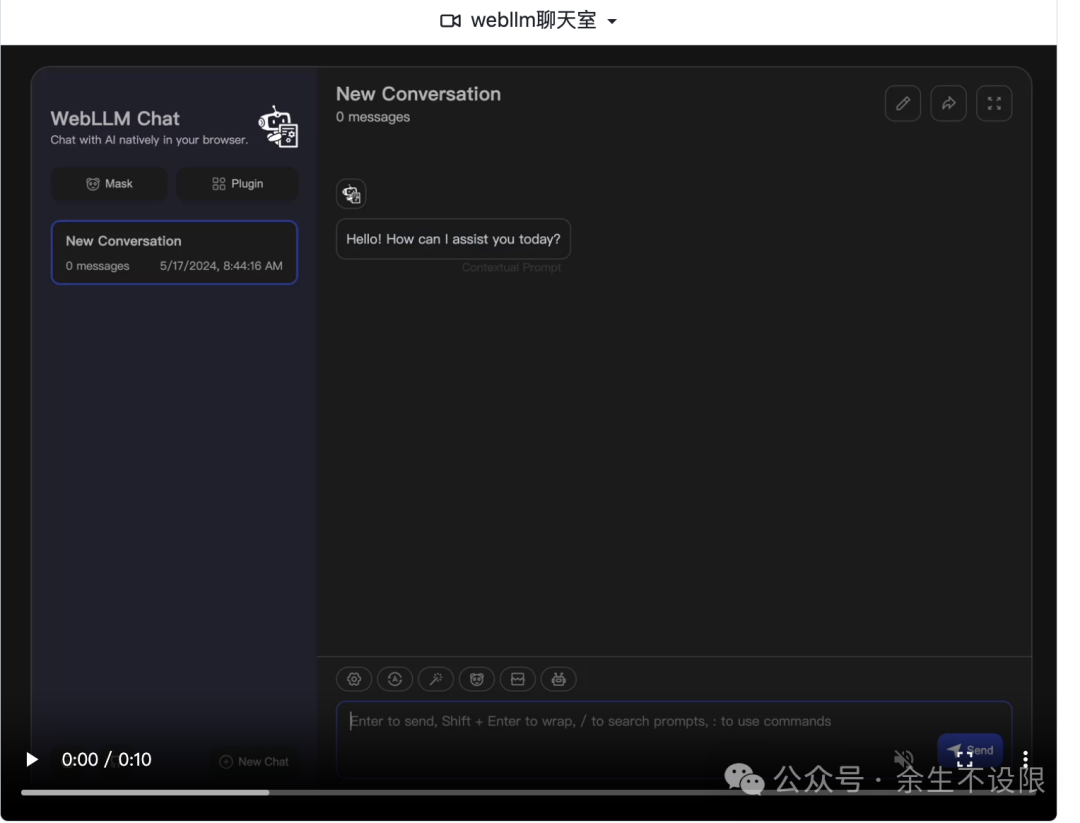This screenshot has width=1080, height=823.
Task: Open the Plugin button
Action: tap(238, 184)
